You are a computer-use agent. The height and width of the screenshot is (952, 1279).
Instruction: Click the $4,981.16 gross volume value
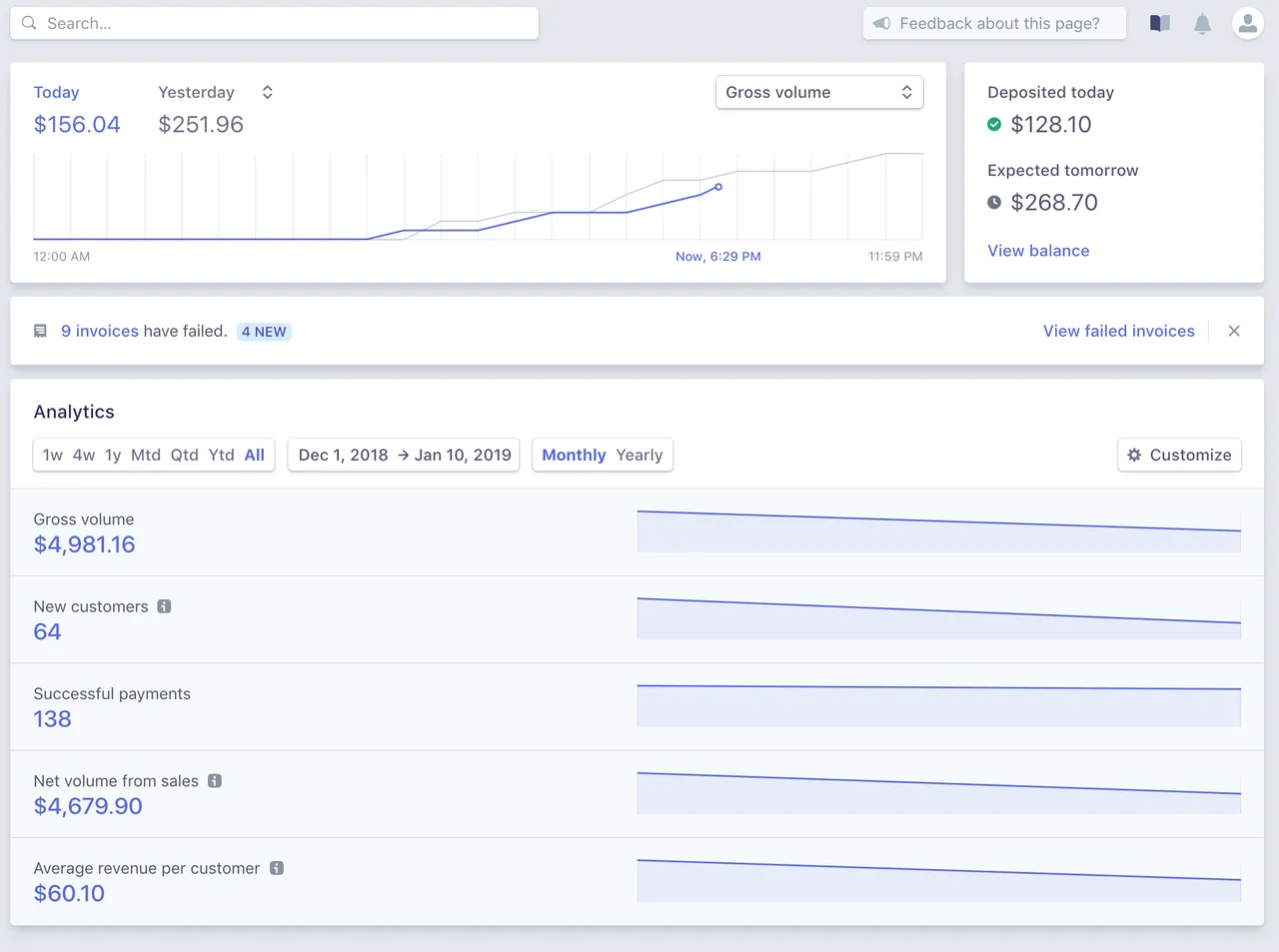pos(84,544)
